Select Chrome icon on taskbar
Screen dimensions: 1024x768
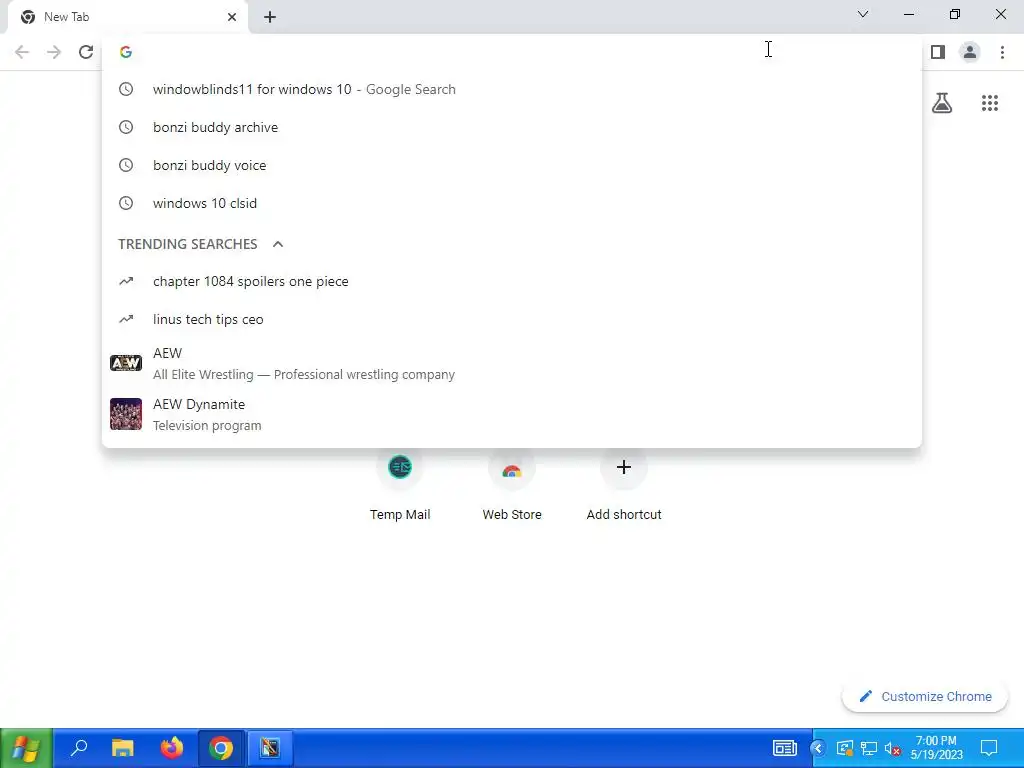[x=221, y=748]
